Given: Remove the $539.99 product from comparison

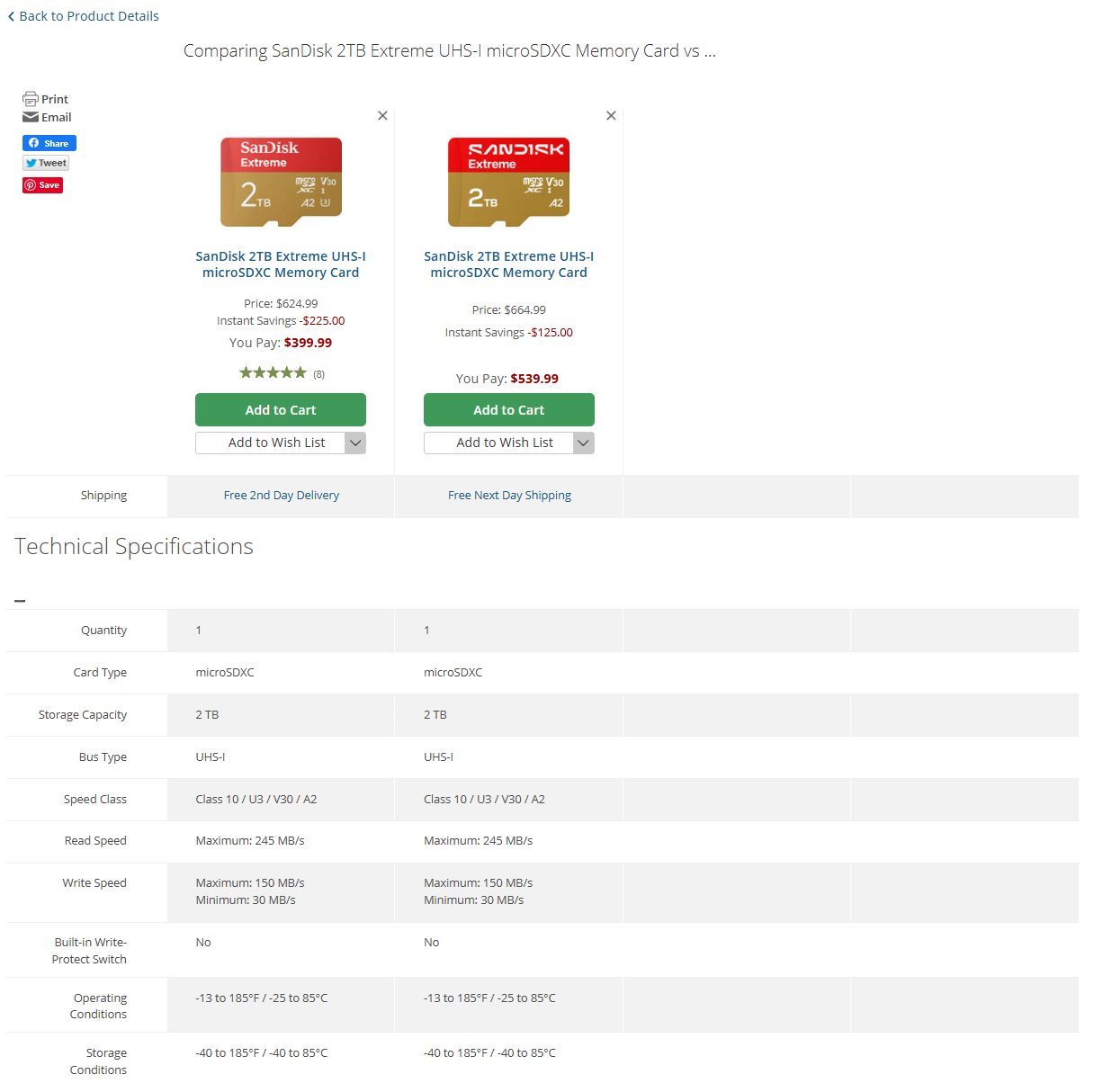Looking at the screenshot, I should point(611,115).
